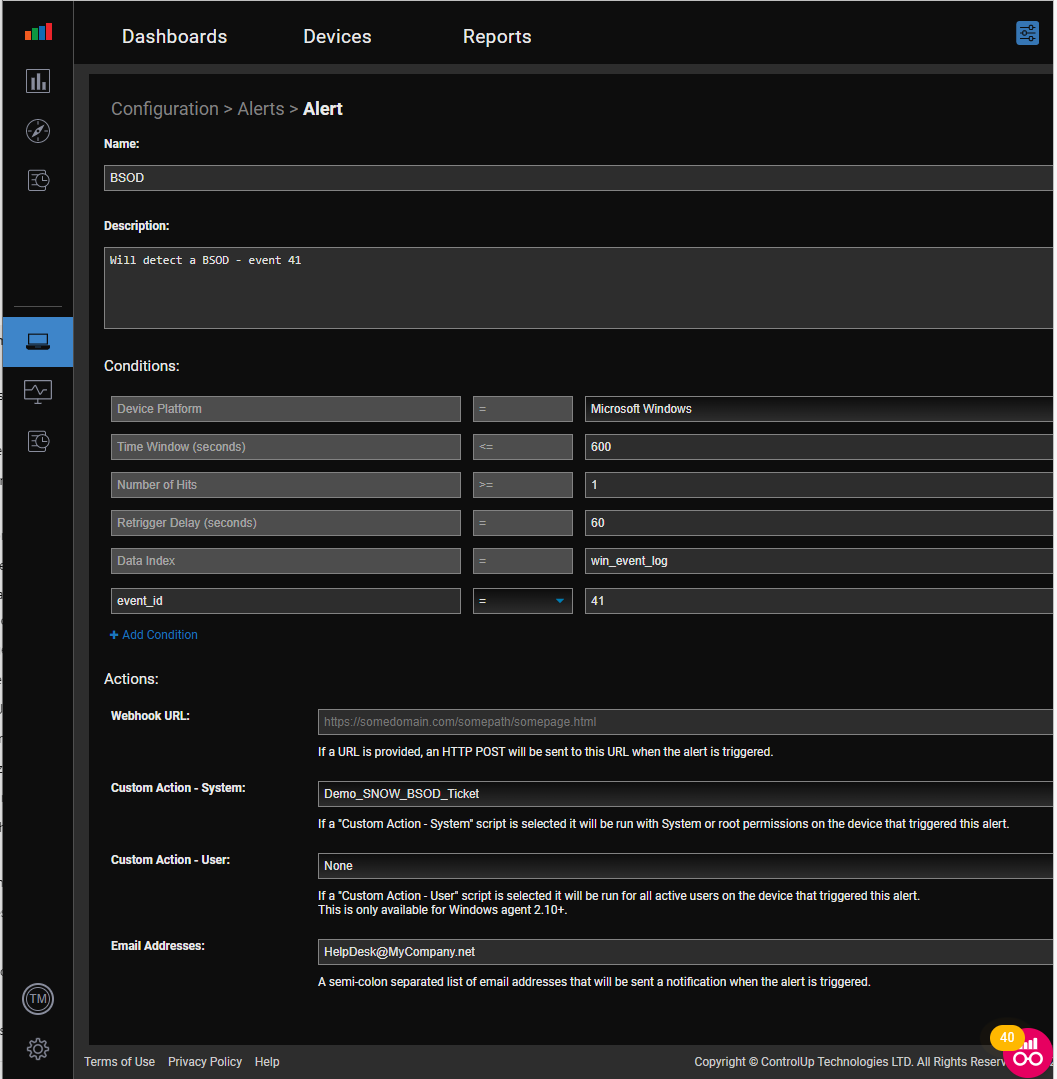Click the Name field containing BSOD
Image resolution: width=1057 pixels, height=1079 pixels.
pyautogui.click(x=578, y=178)
